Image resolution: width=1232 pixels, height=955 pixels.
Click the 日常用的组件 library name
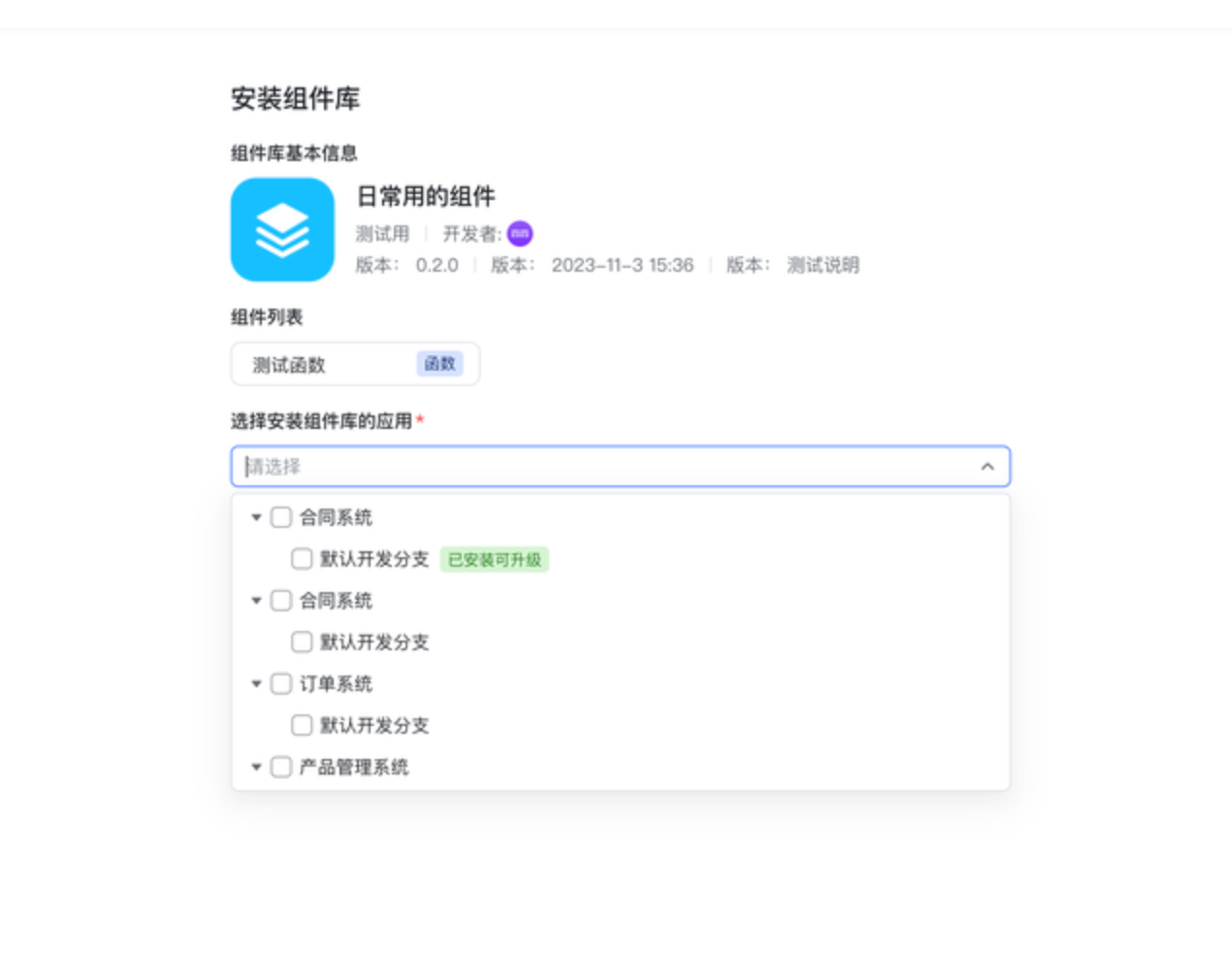click(426, 197)
